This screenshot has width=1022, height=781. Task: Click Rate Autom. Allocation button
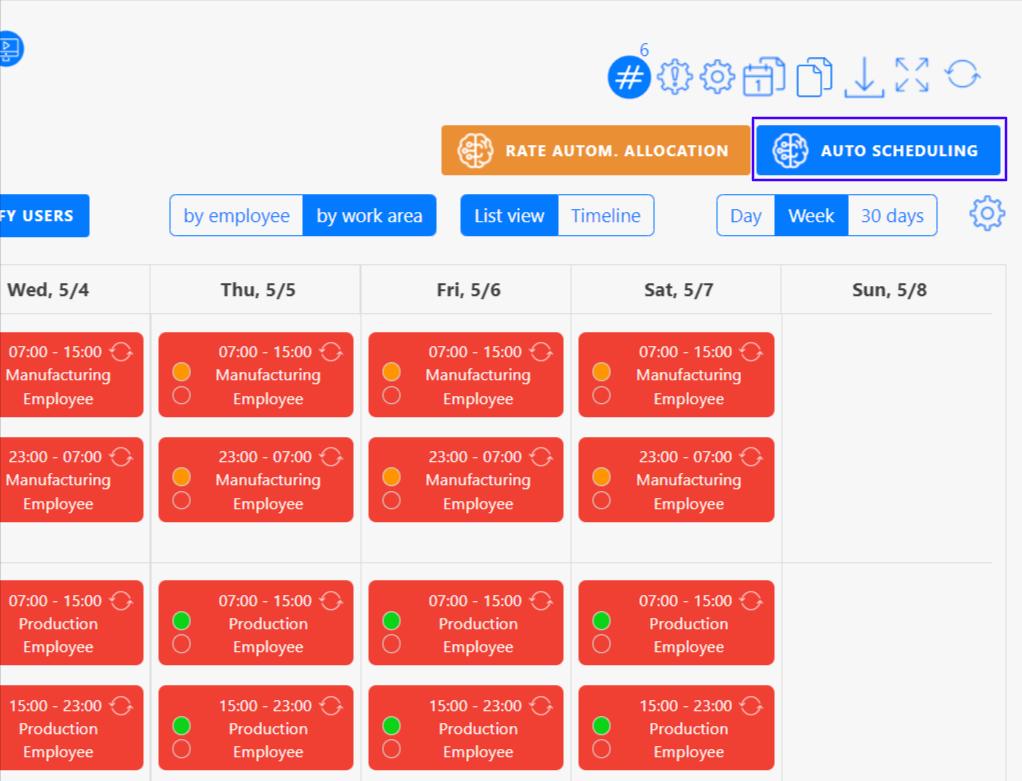[596, 151]
